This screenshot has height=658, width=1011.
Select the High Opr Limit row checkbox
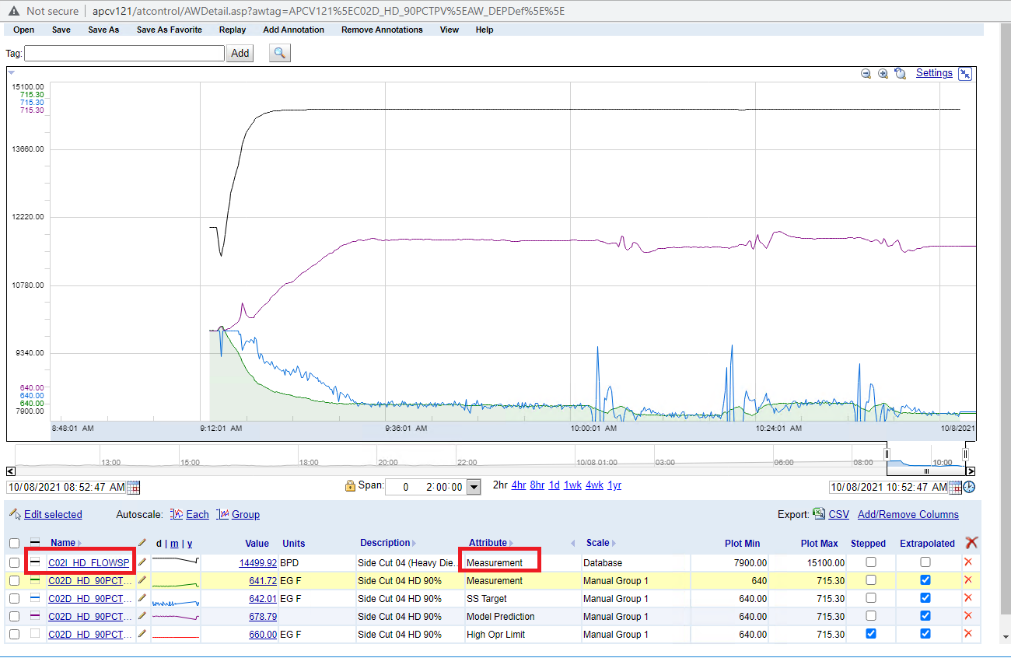pyautogui.click(x=14, y=635)
